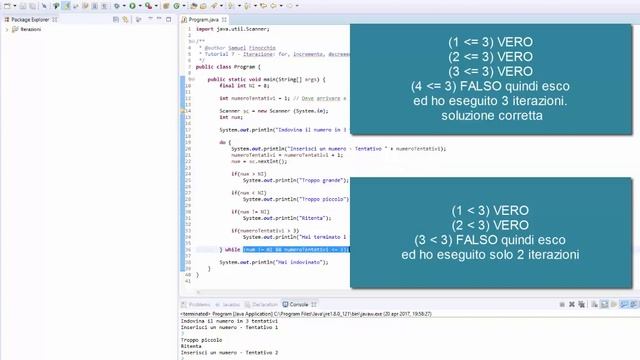Click the Display Selected Console icon
This screenshot has width=640, height=360.
coord(633,304)
